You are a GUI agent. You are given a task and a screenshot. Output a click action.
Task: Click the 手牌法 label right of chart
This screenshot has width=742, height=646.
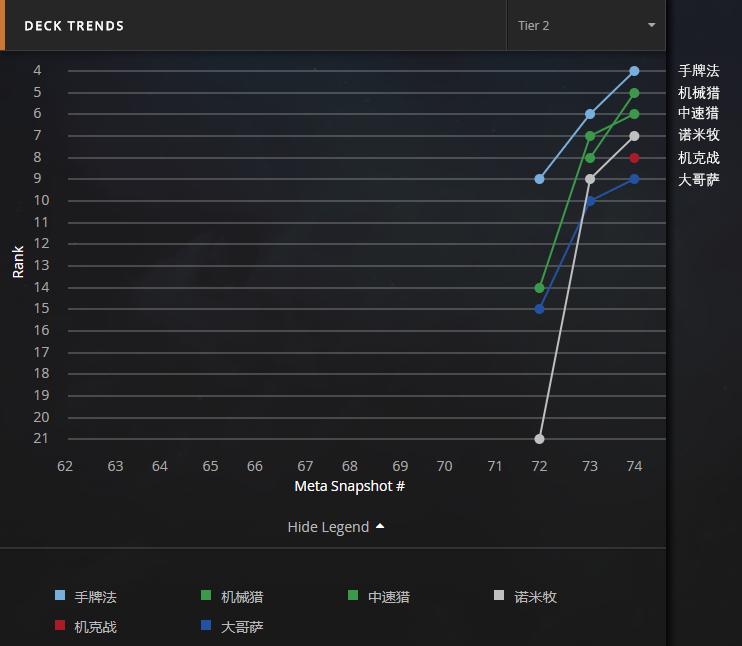click(699, 71)
